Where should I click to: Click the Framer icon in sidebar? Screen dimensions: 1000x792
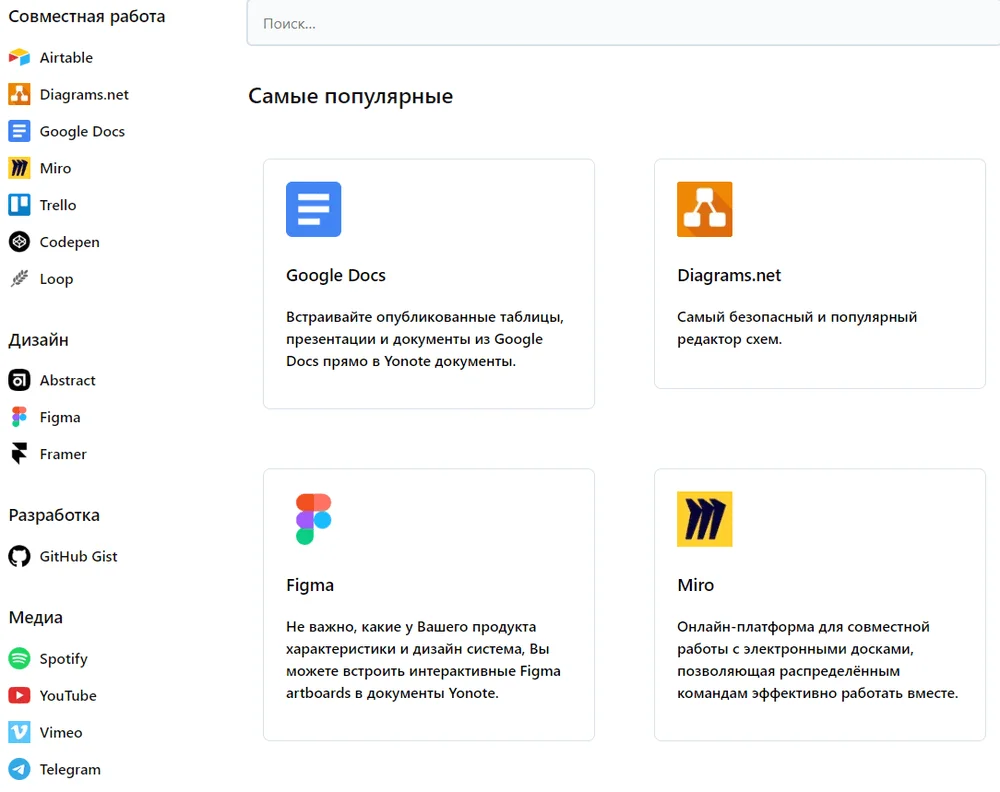[19, 454]
